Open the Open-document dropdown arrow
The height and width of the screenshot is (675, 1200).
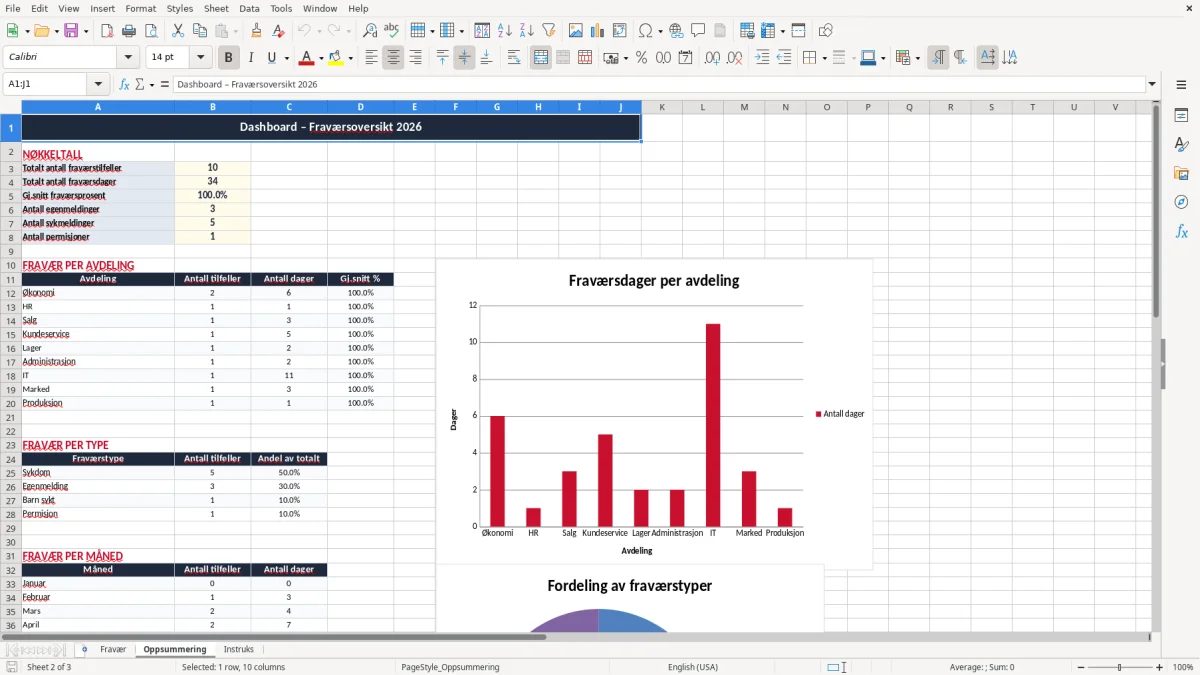55,31
